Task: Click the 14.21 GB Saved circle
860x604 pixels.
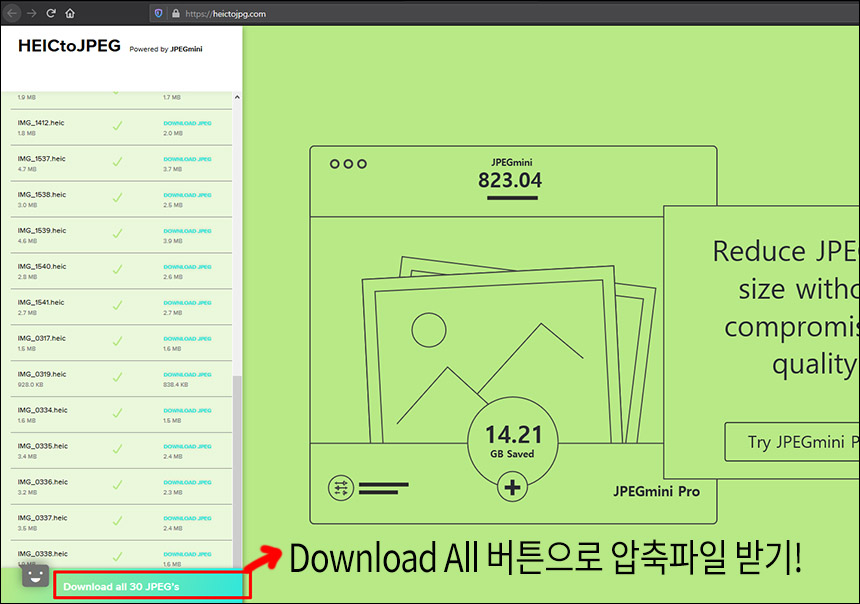Action: coord(513,442)
